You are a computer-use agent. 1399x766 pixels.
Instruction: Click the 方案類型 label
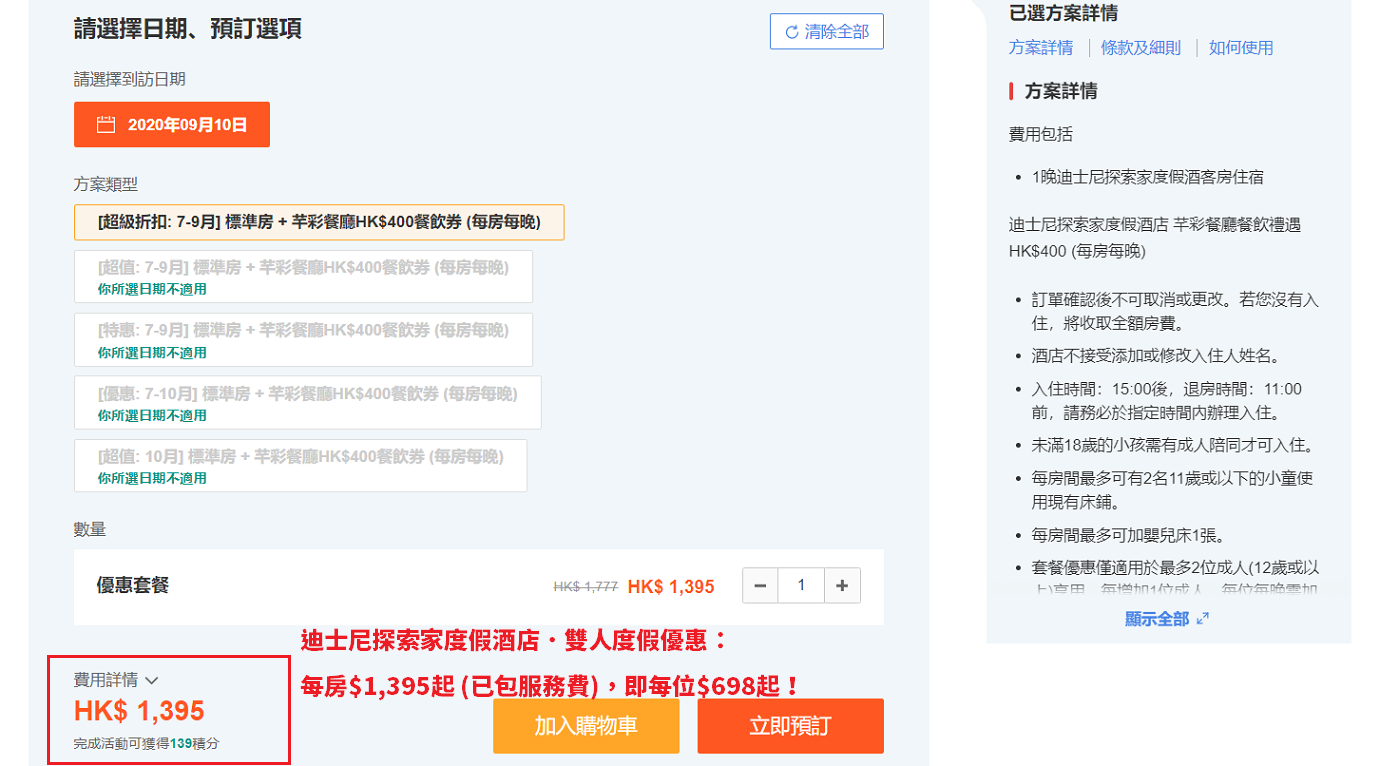[106, 184]
